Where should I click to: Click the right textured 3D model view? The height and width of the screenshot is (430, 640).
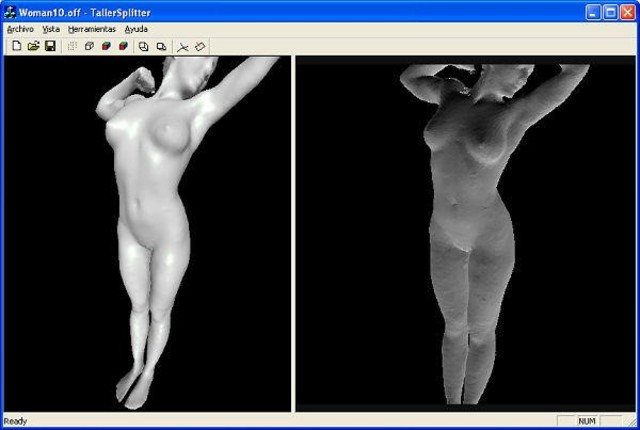tap(465, 234)
